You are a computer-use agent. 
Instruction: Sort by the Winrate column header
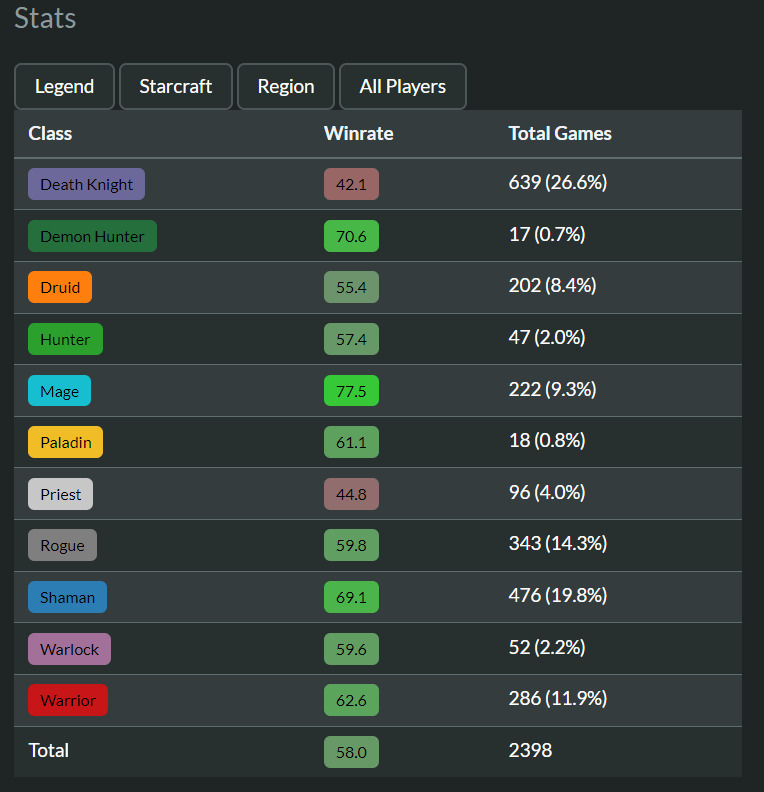pyautogui.click(x=359, y=133)
